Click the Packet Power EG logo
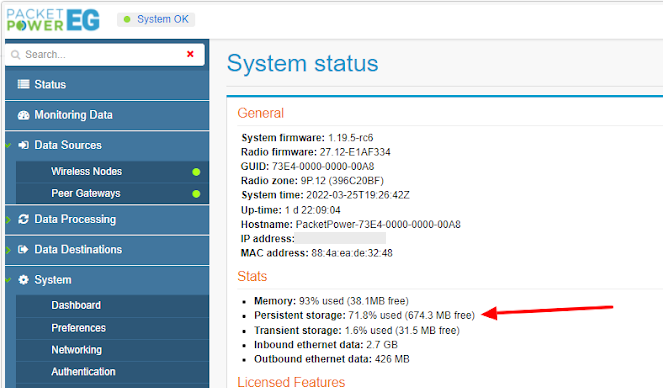 point(53,20)
